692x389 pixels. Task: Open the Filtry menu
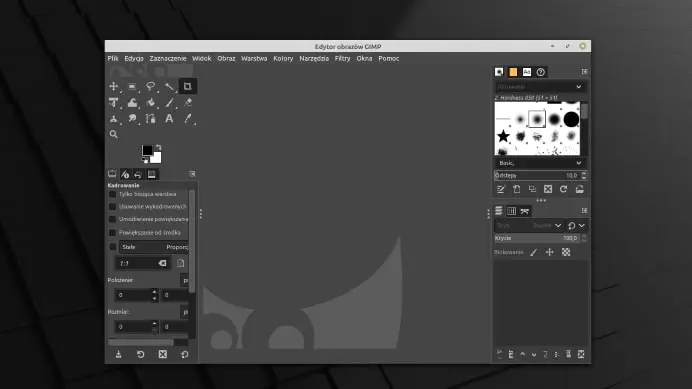342,58
